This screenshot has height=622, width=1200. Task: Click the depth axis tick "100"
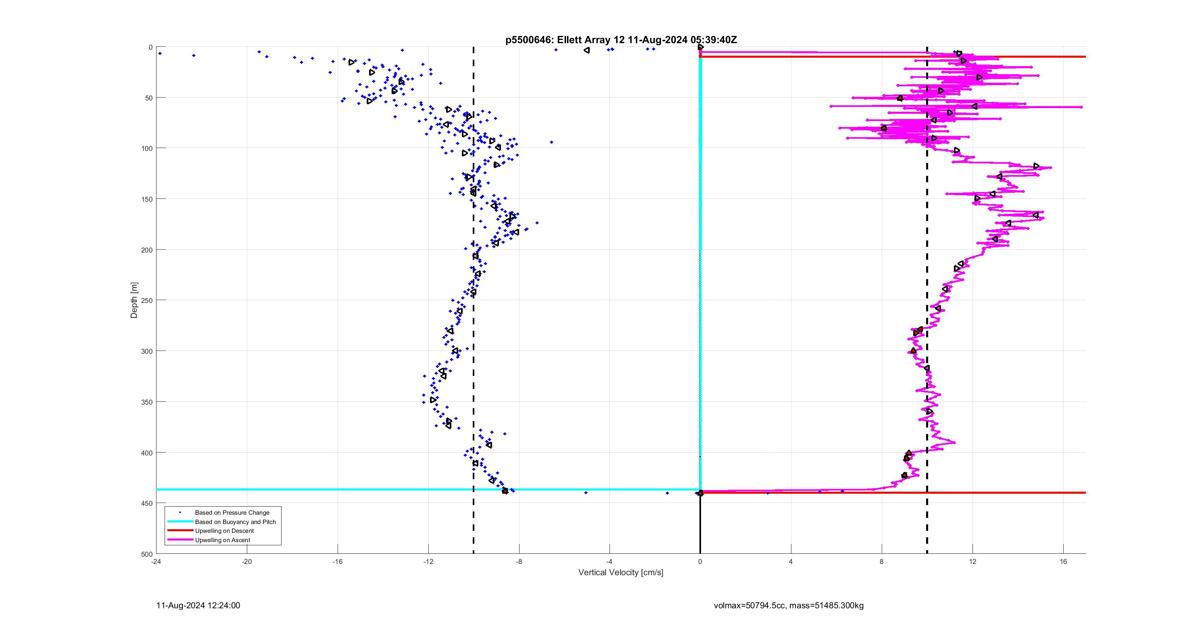click(146, 148)
